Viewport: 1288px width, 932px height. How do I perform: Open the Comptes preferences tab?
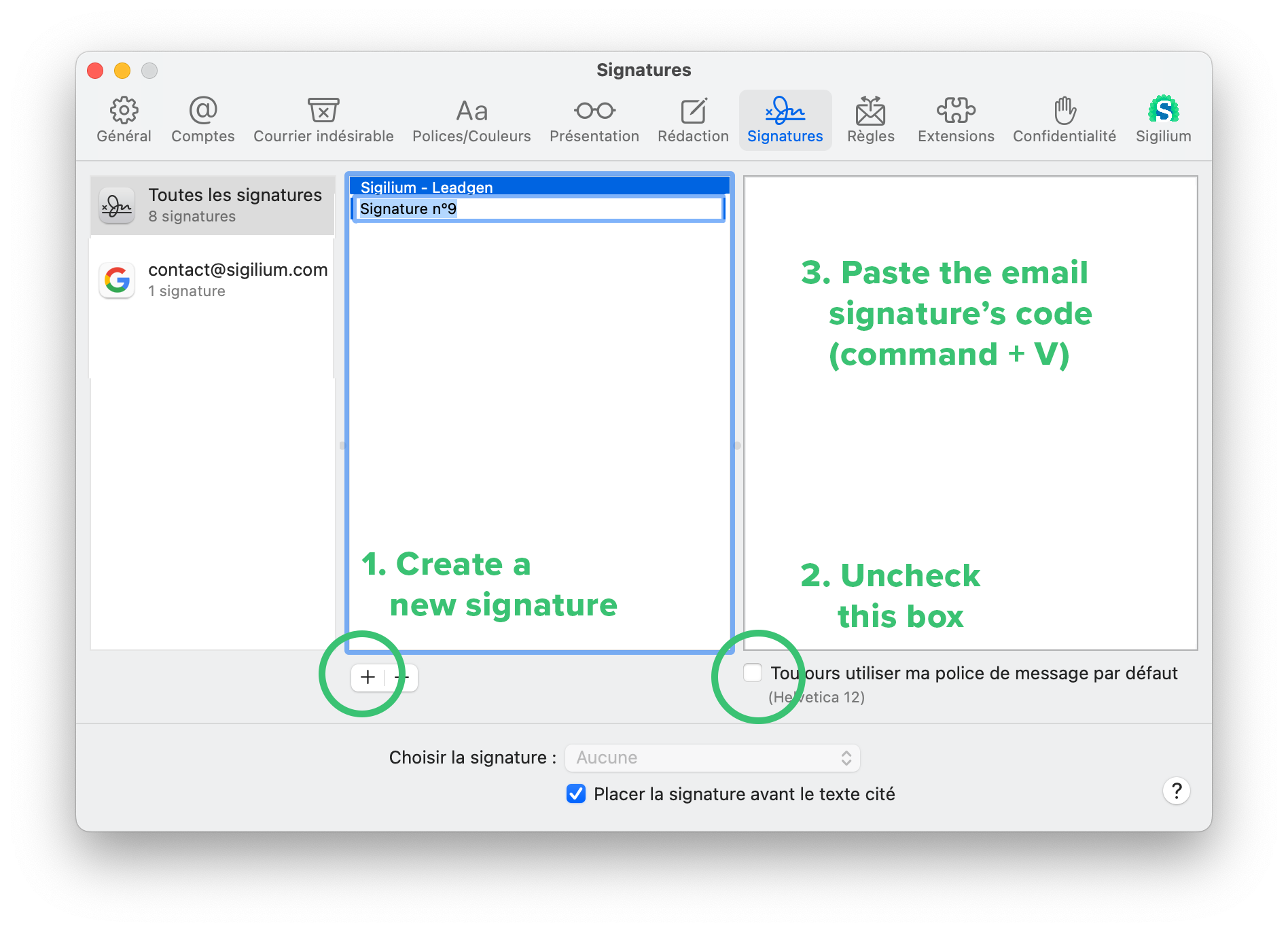coord(202,120)
